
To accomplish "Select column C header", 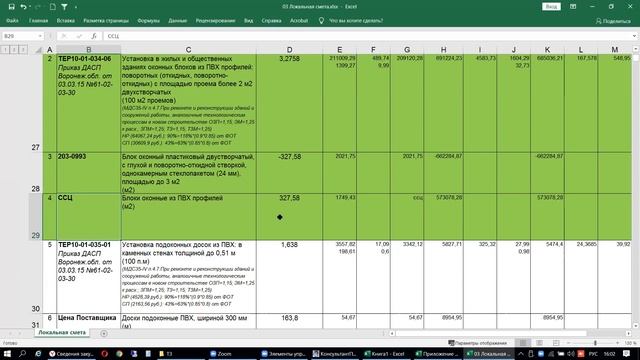I will click(188, 50).
